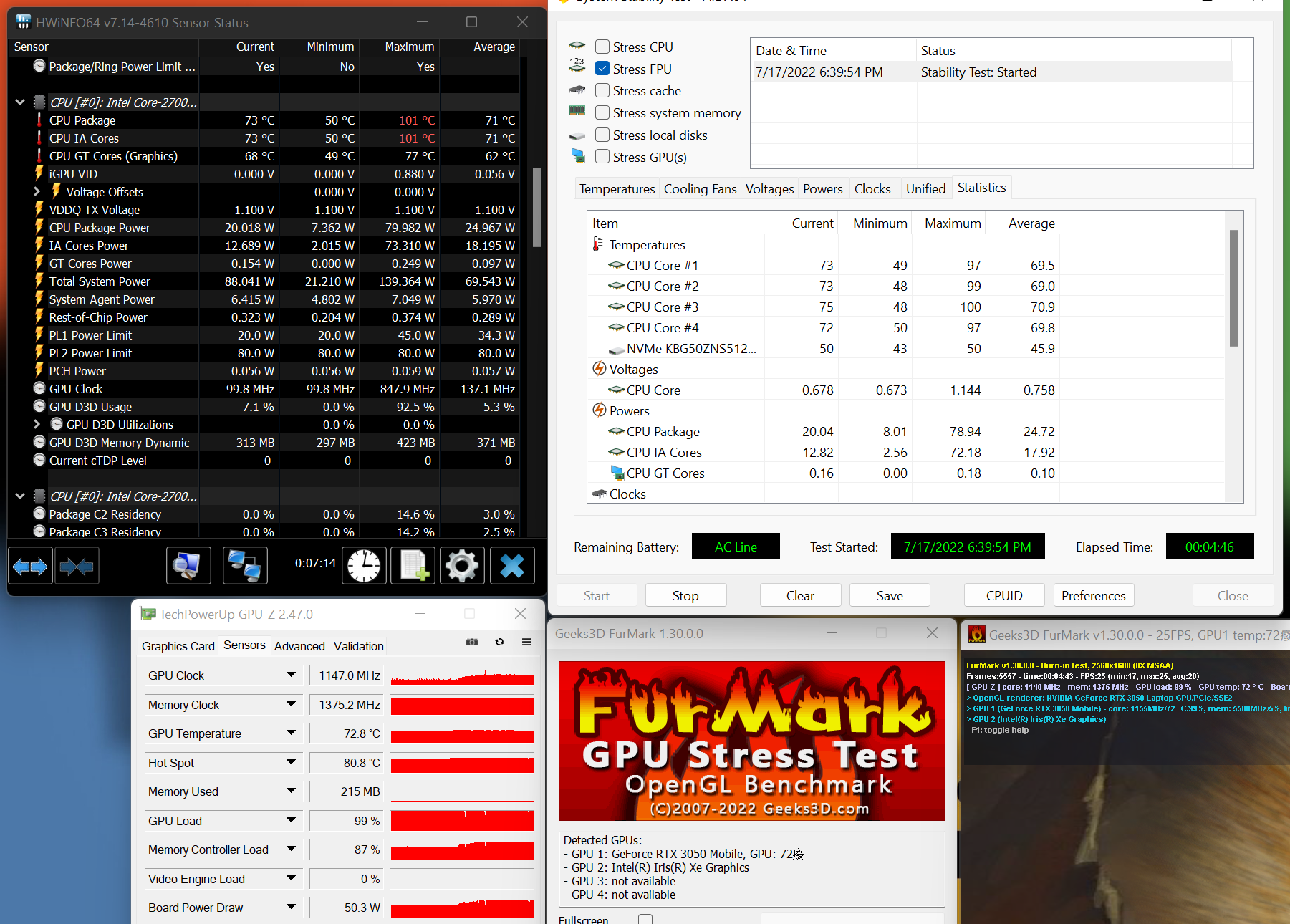Click FurMark title bar flame icon
Image resolution: width=1290 pixels, height=924 pixels.
[976, 634]
